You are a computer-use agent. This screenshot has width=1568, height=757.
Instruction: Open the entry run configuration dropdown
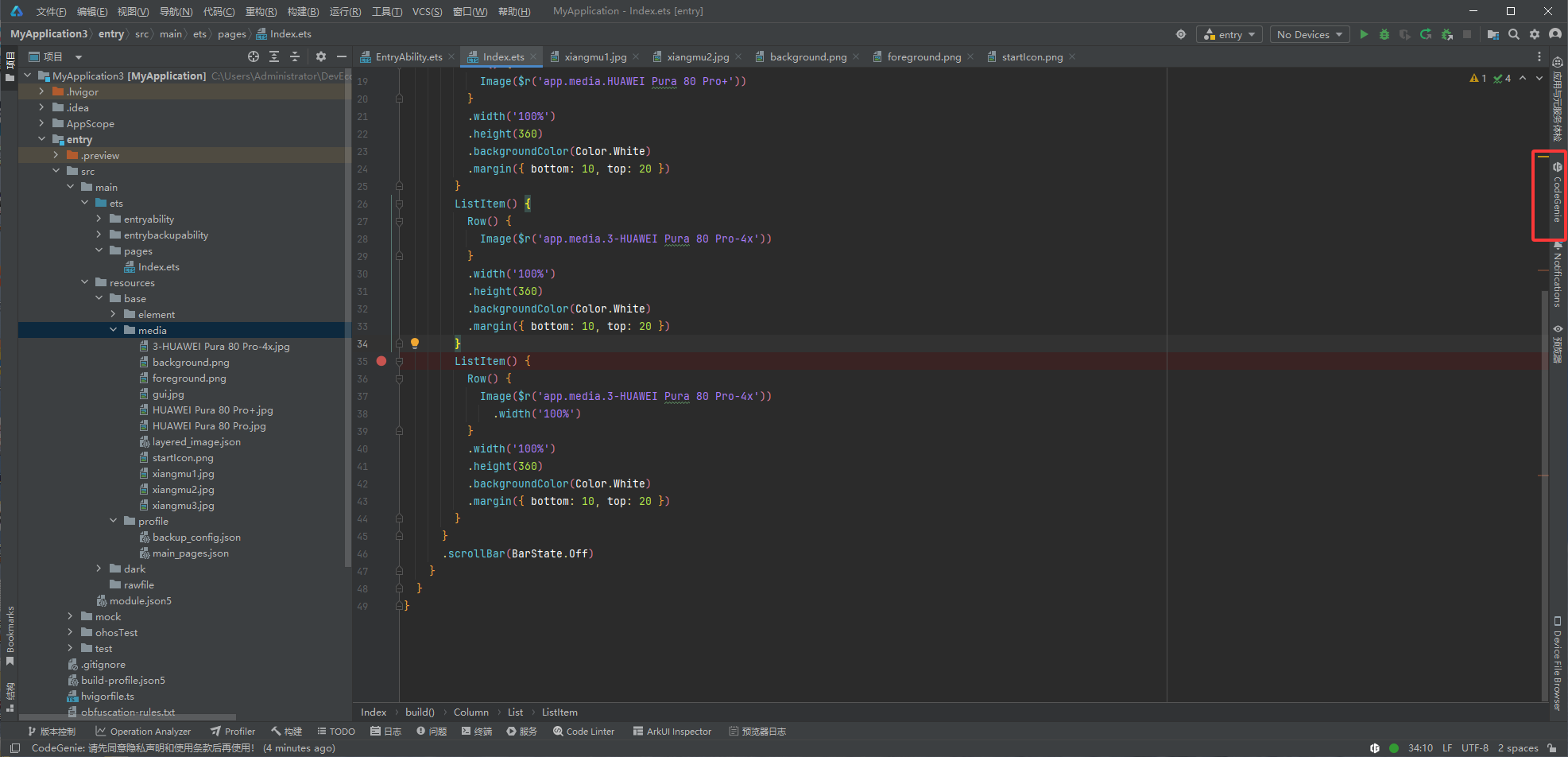[x=1229, y=34]
